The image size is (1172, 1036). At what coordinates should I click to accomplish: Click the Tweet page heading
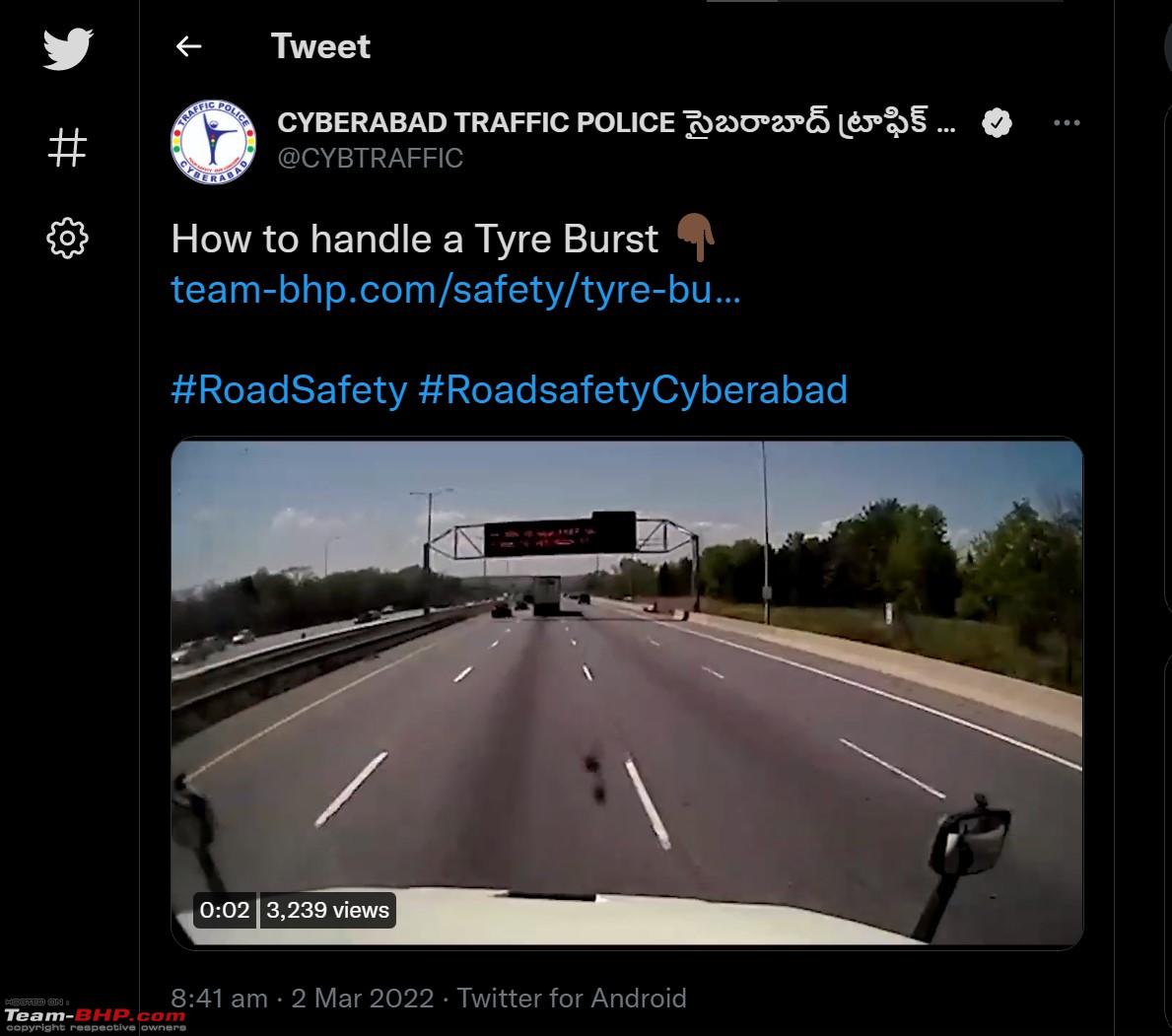[320, 46]
